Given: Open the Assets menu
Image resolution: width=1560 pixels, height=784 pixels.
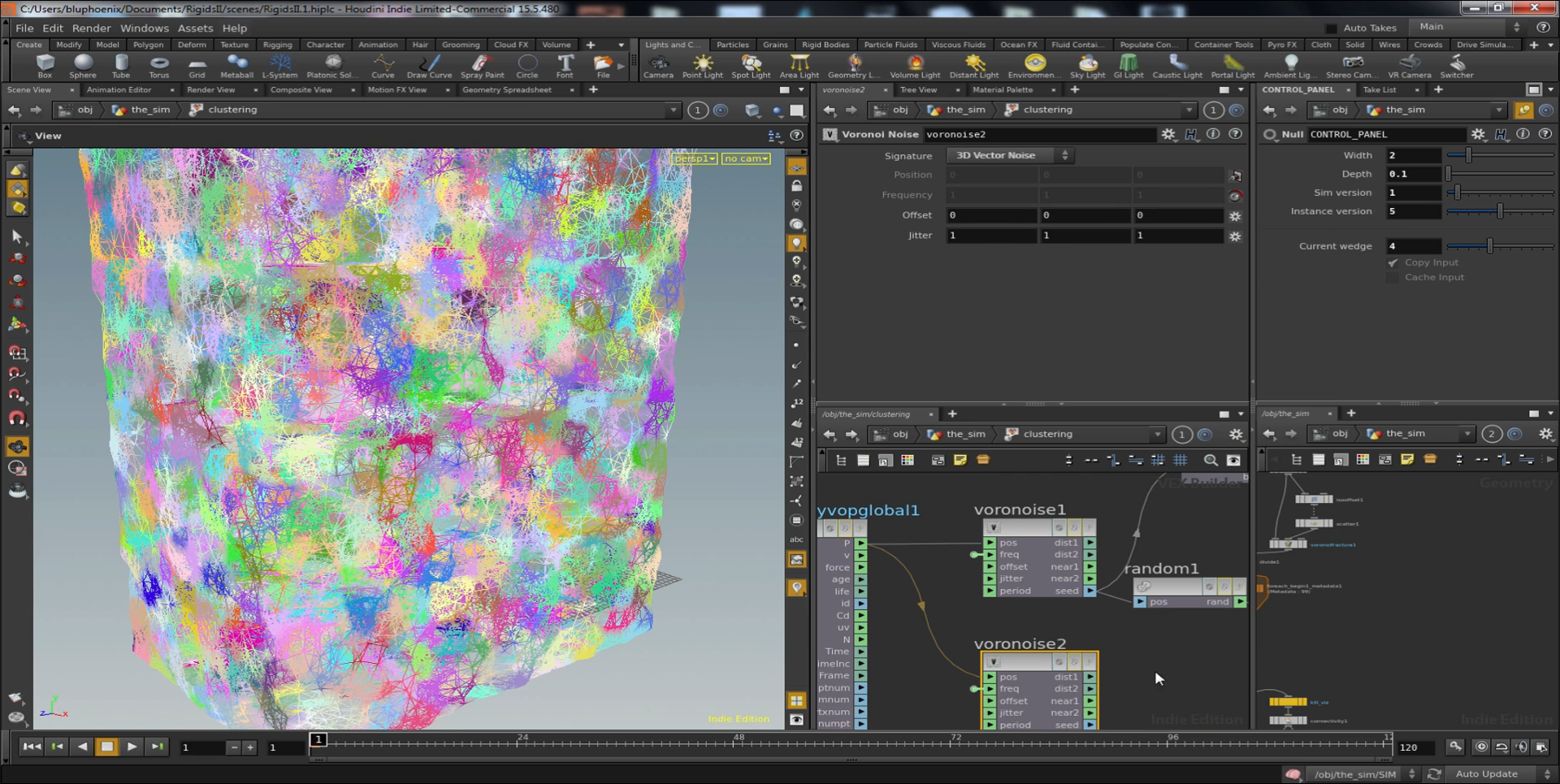Looking at the screenshot, I should [195, 28].
